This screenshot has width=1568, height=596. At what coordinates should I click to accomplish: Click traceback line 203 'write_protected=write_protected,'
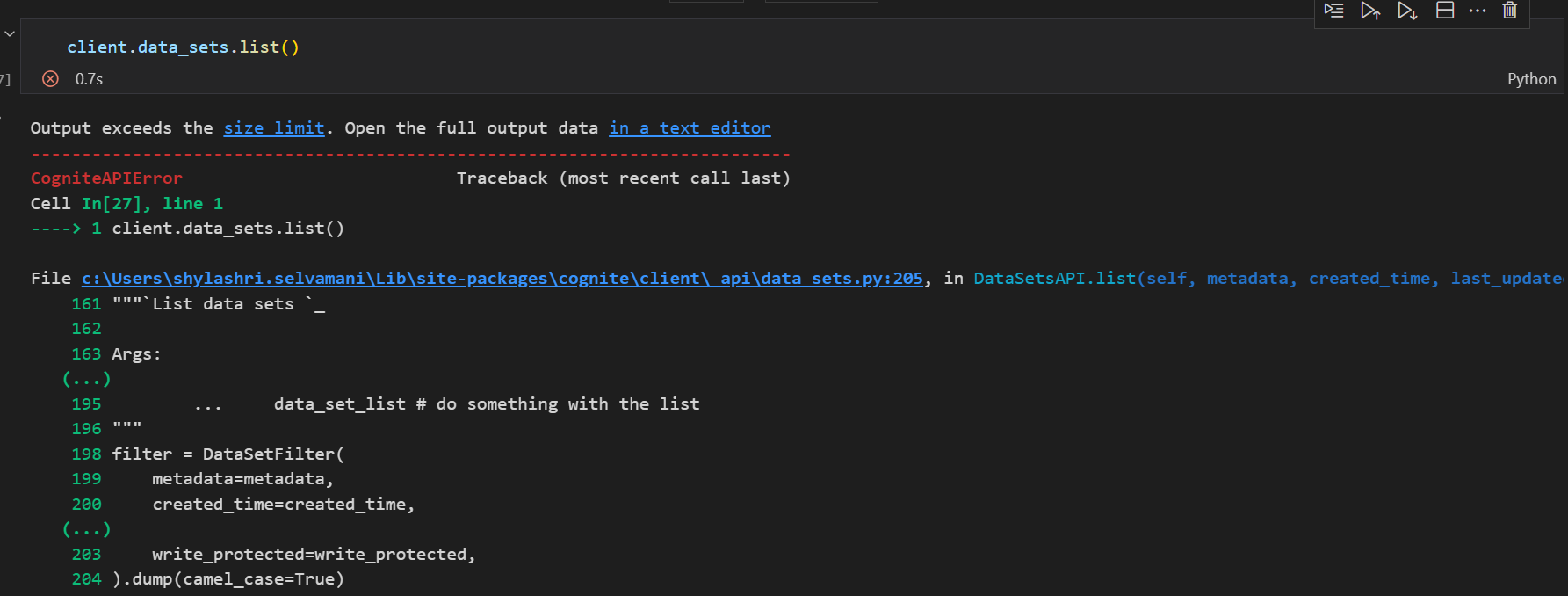pyautogui.click(x=273, y=555)
